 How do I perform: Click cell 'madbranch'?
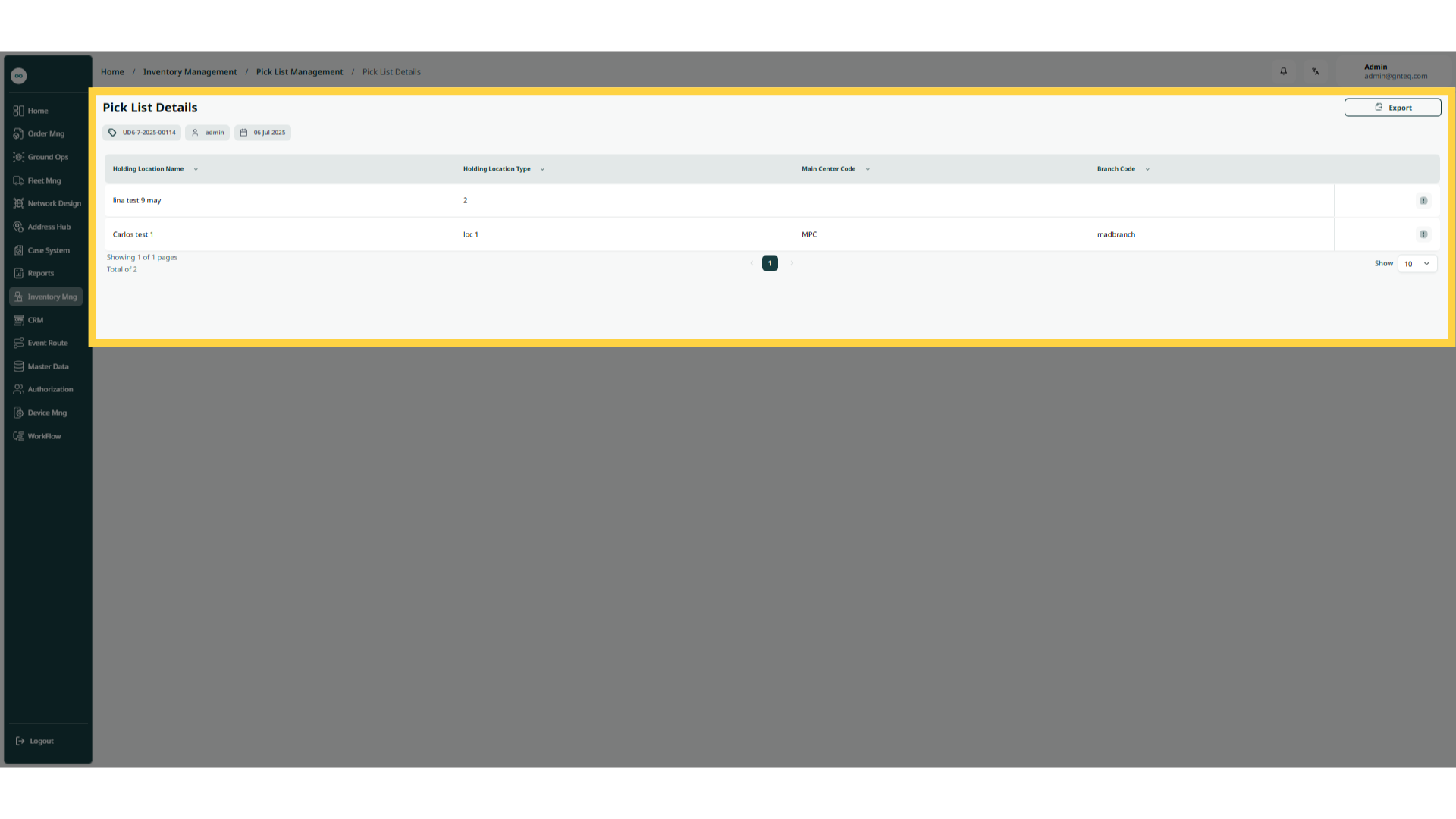(1116, 234)
